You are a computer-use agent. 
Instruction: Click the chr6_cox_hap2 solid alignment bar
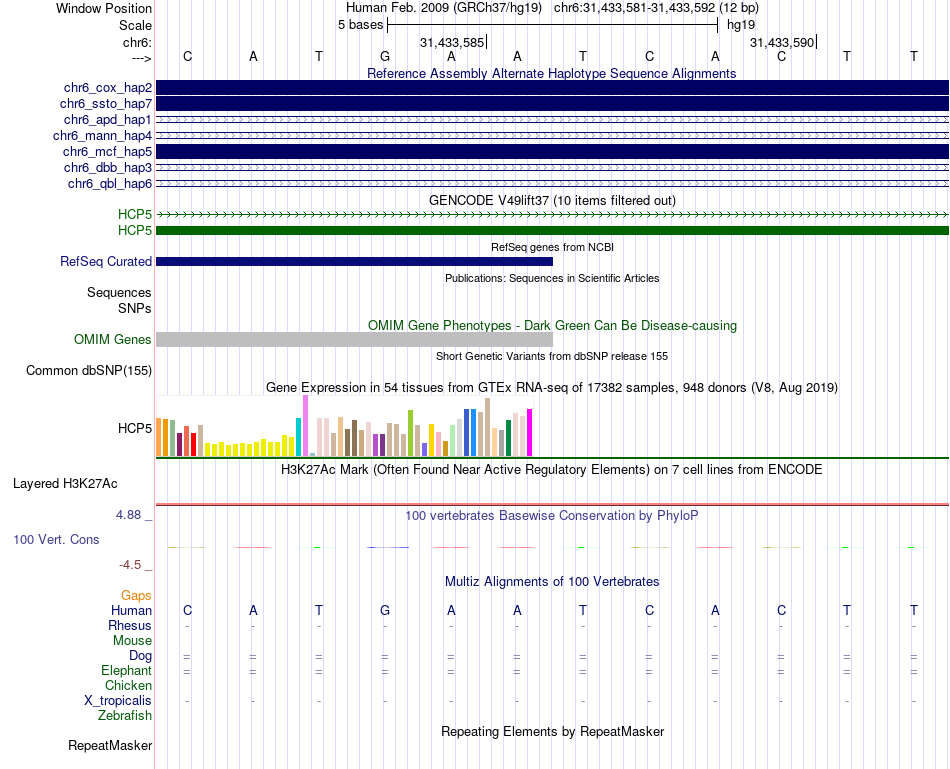[552, 87]
